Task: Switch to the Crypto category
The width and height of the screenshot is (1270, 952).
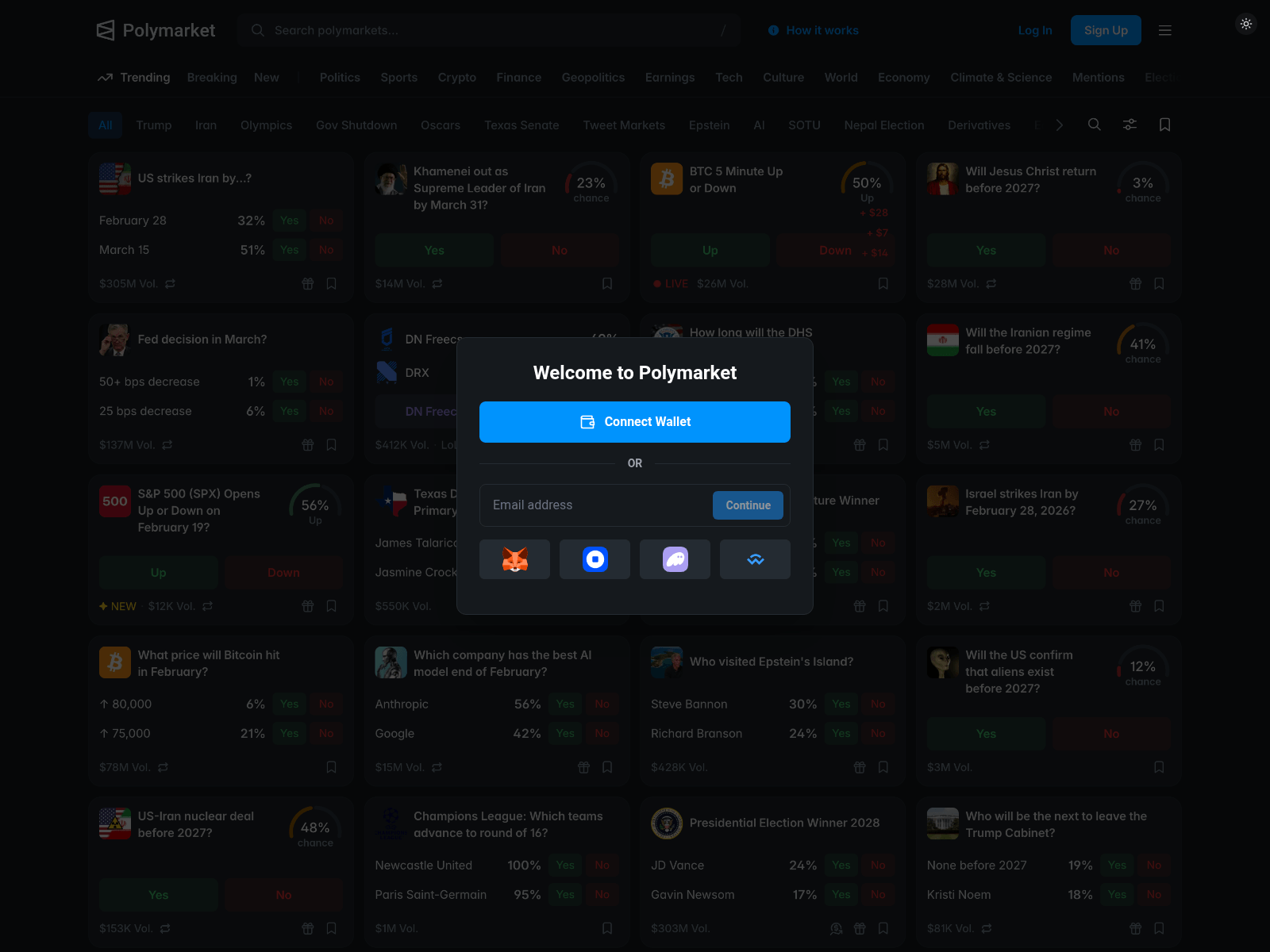Action: [457, 77]
